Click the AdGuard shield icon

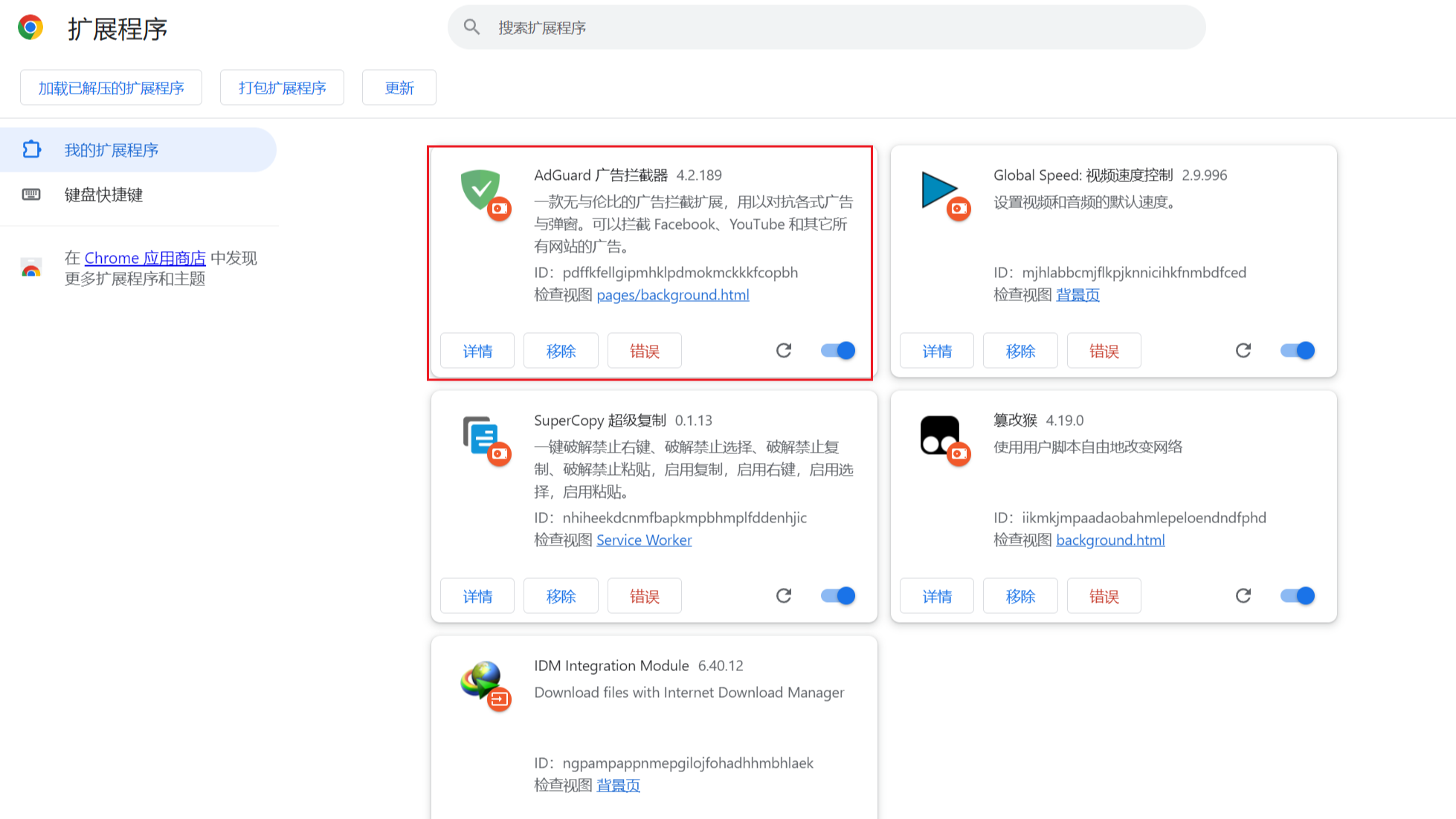[x=480, y=189]
